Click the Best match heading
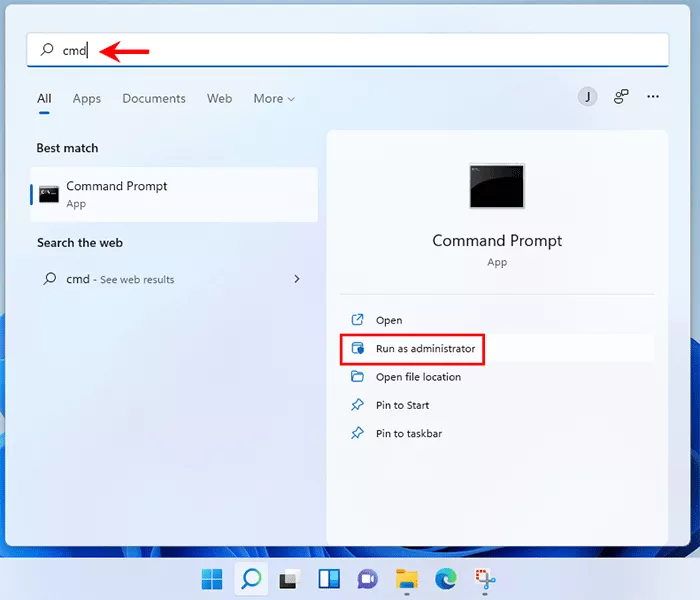The width and height of the screenshot is (700, 600). (x=67, y=148)
